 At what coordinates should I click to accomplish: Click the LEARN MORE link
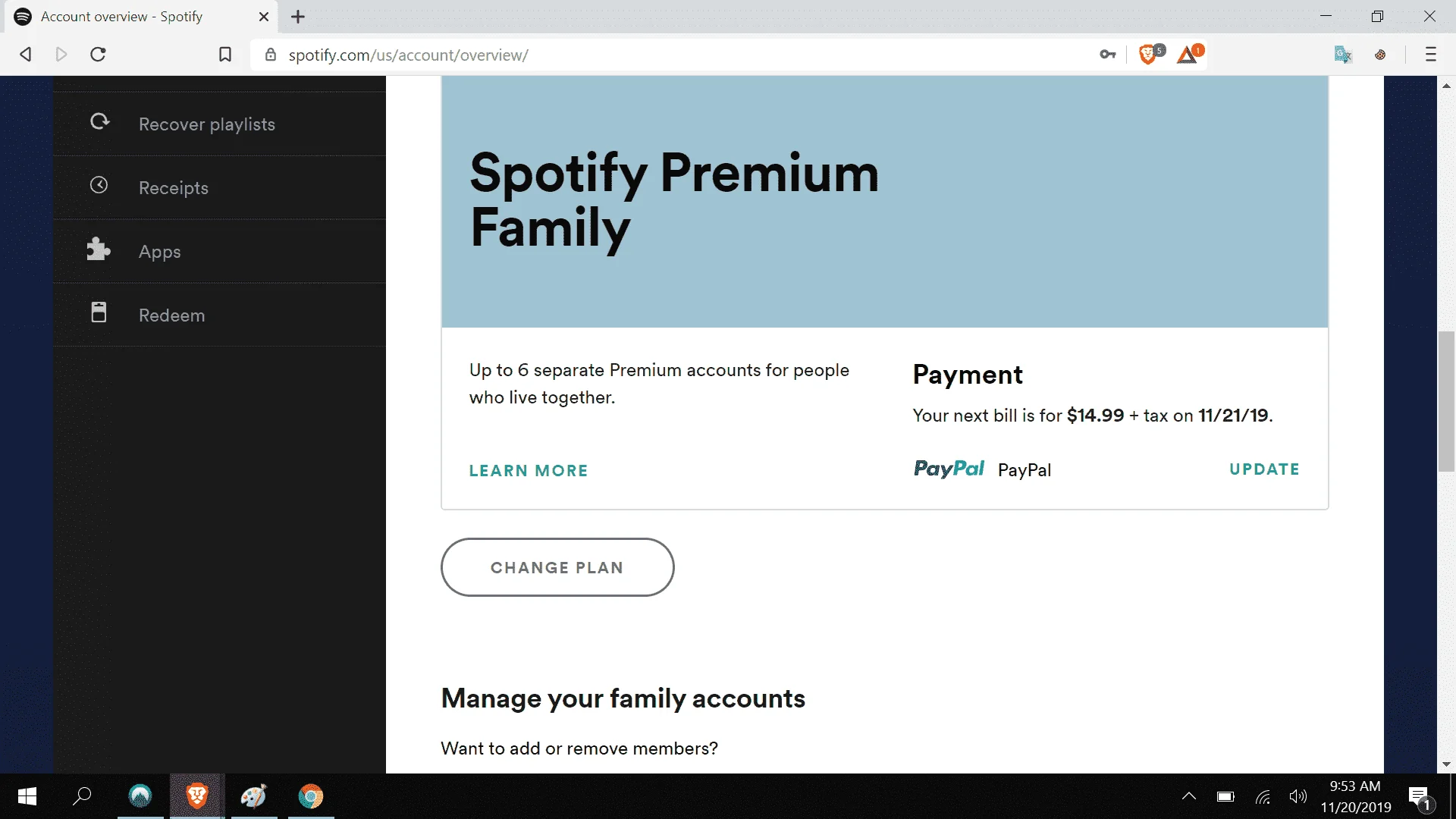tap(529, 471)
